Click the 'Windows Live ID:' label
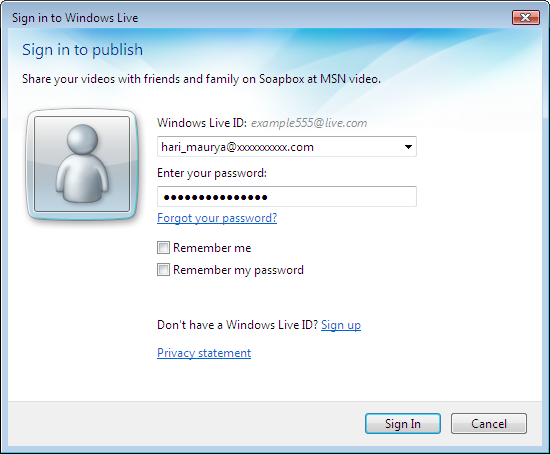Image resolution: width=550 pixels, height=454 pixels. click(202, 123)
